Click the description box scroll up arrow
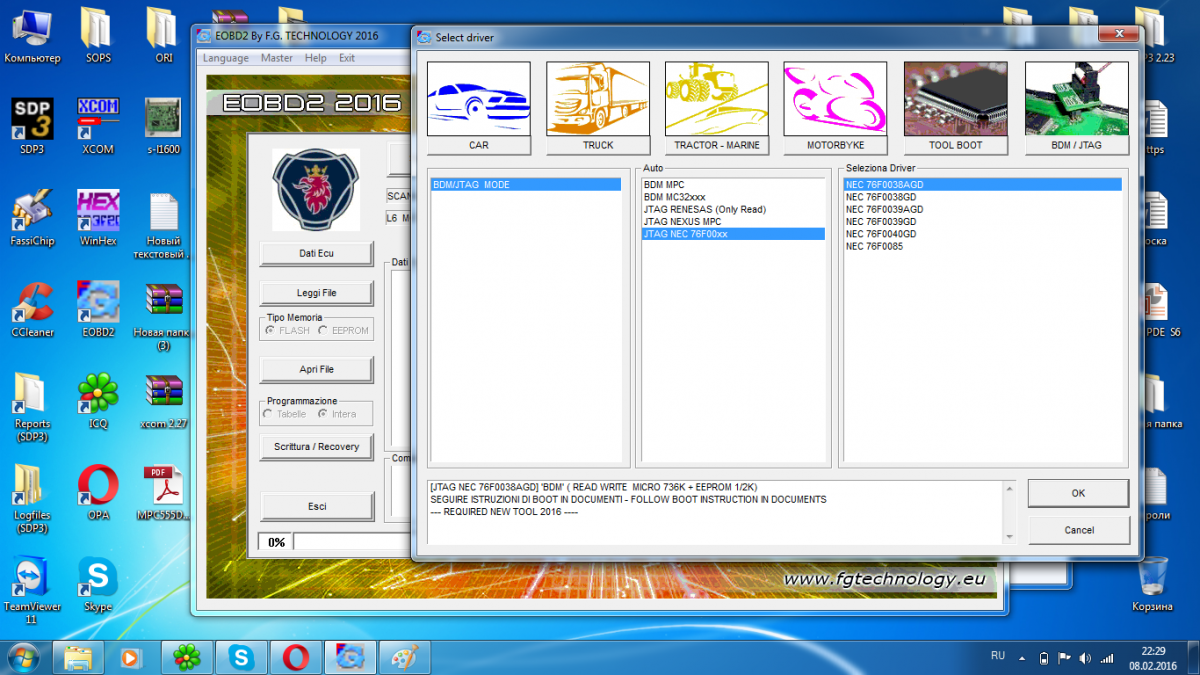Screen dimensions: 1200x675 coord(1008,491)
